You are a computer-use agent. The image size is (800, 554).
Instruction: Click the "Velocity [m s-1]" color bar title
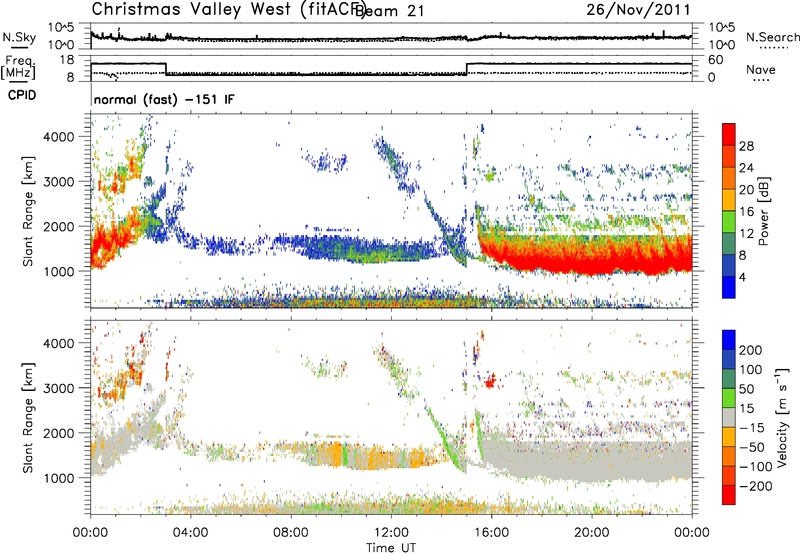(x=782, y=417)
